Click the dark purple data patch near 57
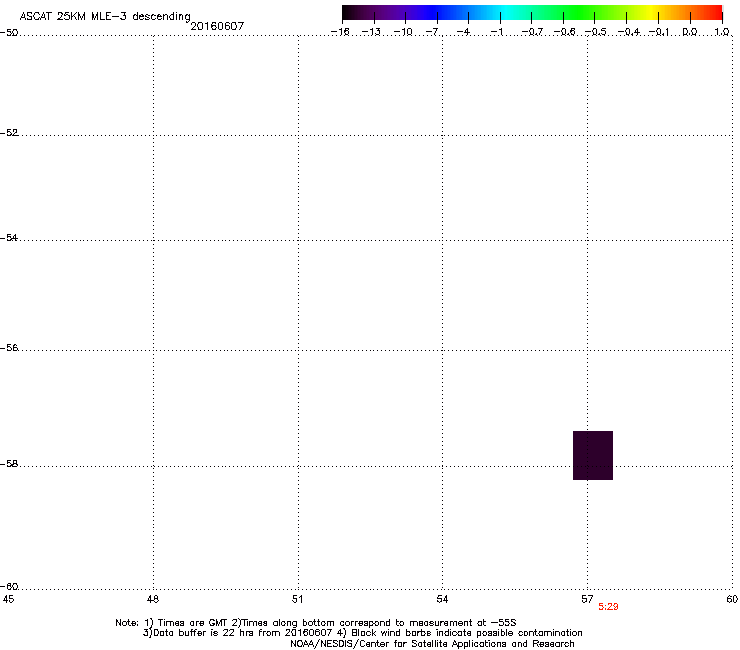740x650 pixels. [593, 456]
